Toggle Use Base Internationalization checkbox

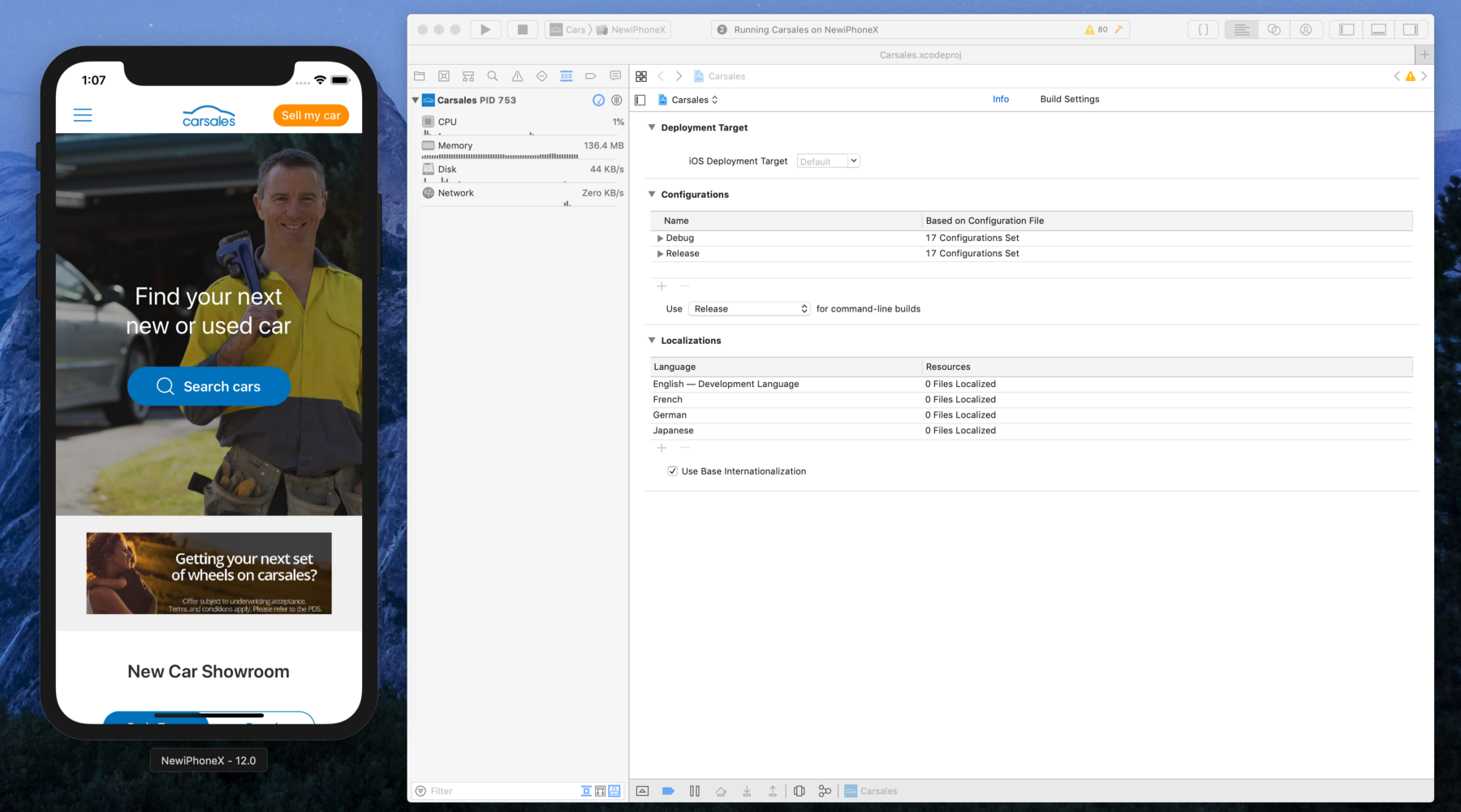click(673, 471)
